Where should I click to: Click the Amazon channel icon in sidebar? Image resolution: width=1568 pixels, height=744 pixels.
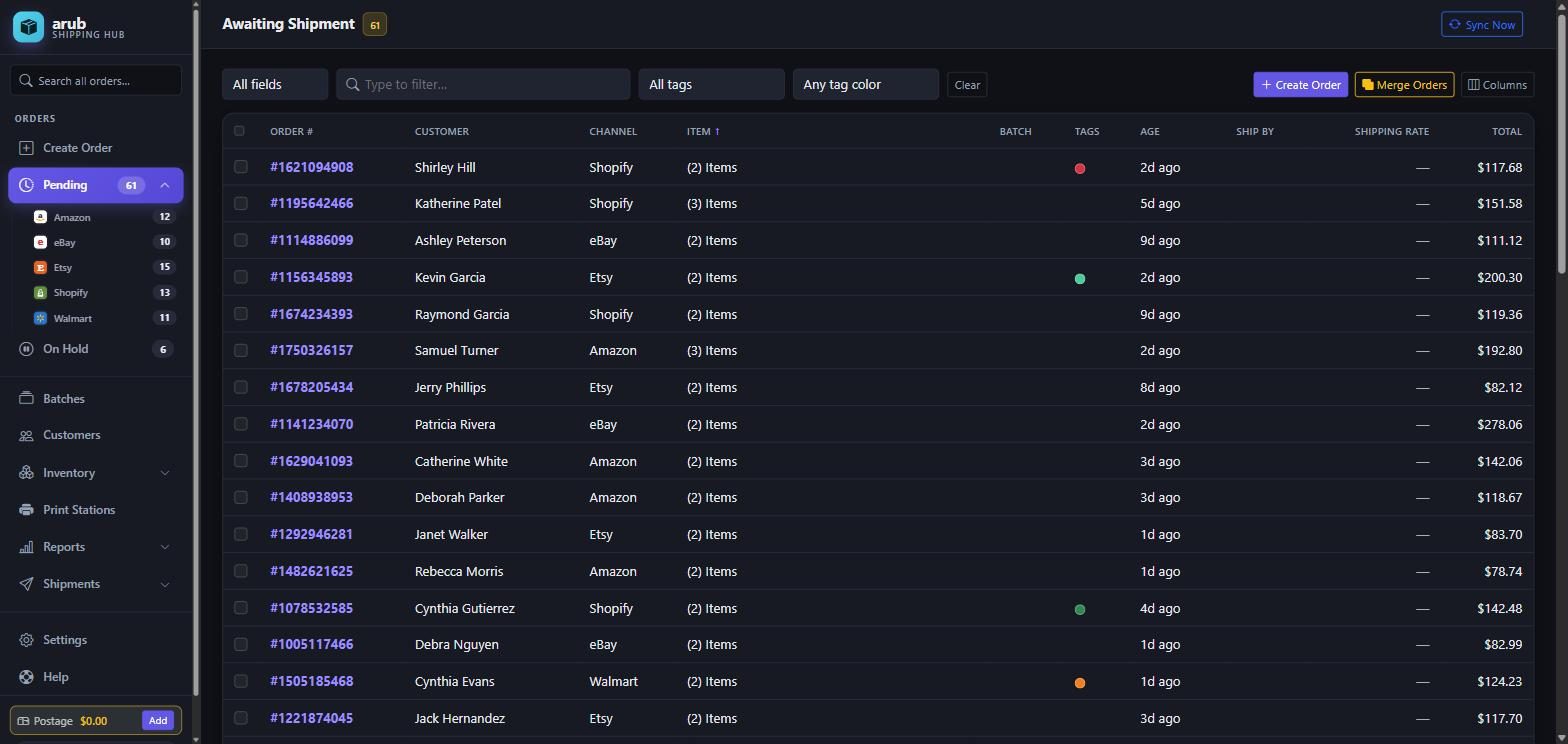click(x=40, y=217)
